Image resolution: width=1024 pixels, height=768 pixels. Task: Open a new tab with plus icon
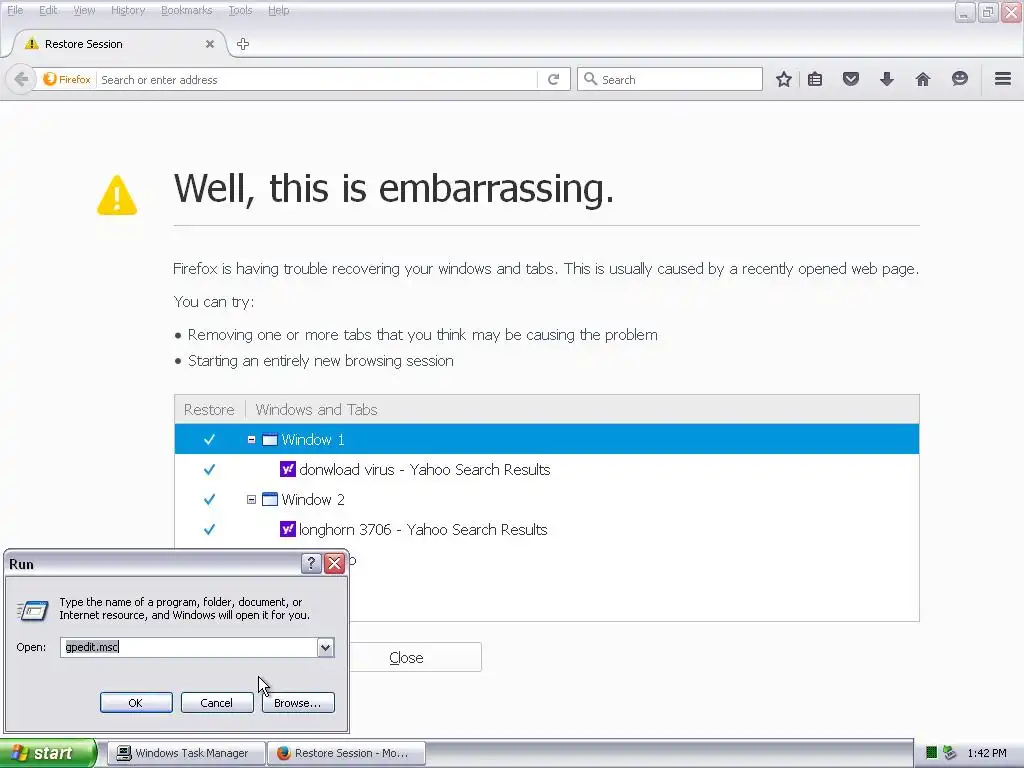click(x=243, y=44)
